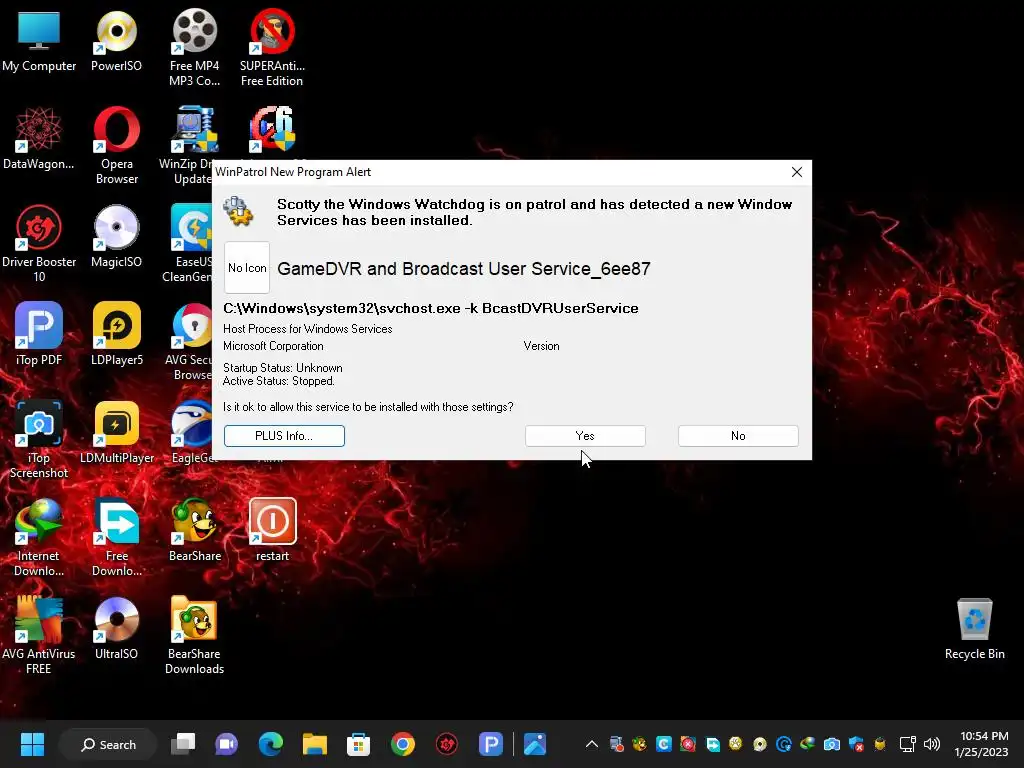The width and height of the screenshot is (1024, 768).
Task: Select the PowerISO desktop shortcut
Action: tap(116, 40)
